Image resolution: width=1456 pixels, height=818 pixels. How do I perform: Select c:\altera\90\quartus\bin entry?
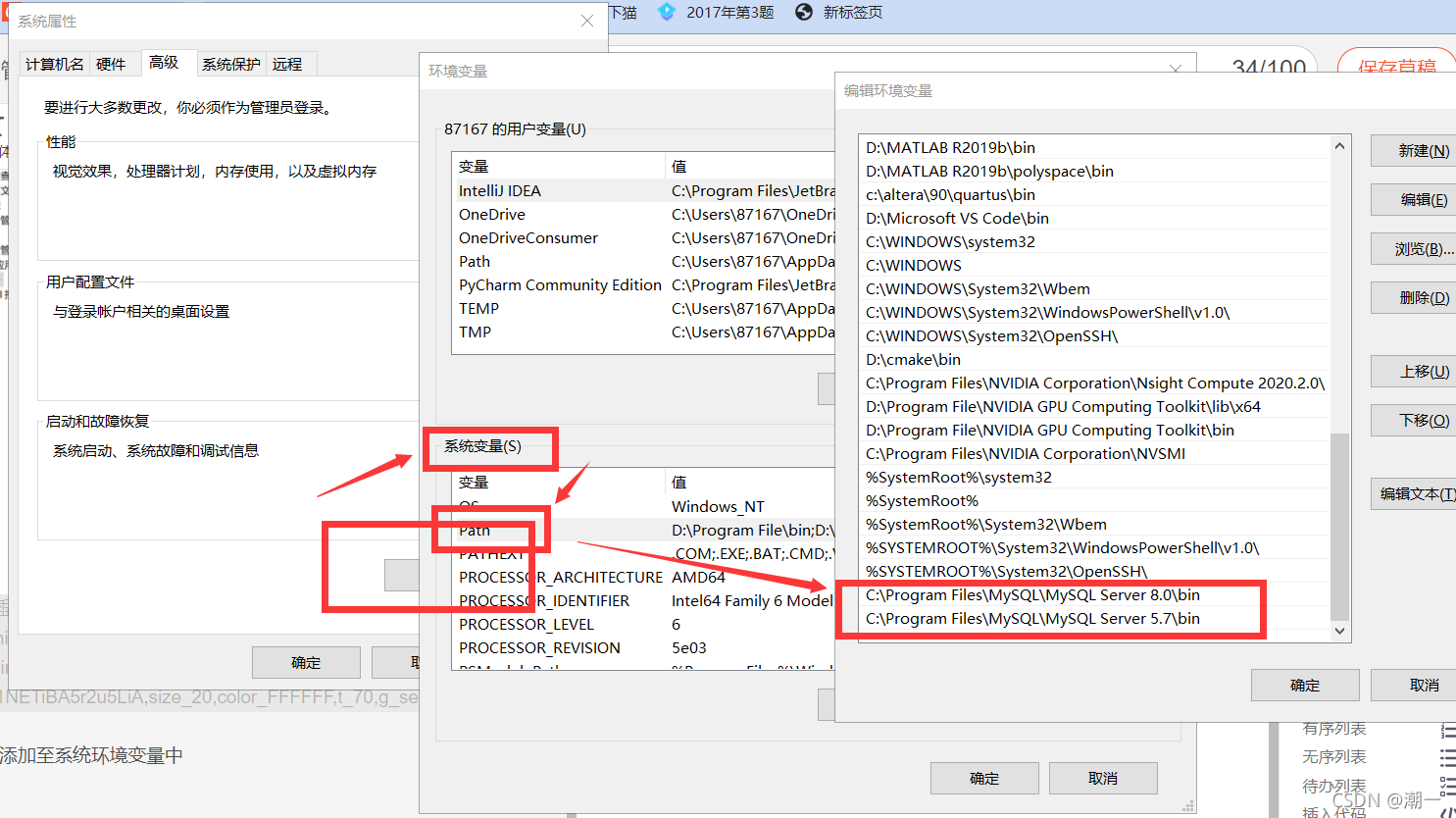1094,195
